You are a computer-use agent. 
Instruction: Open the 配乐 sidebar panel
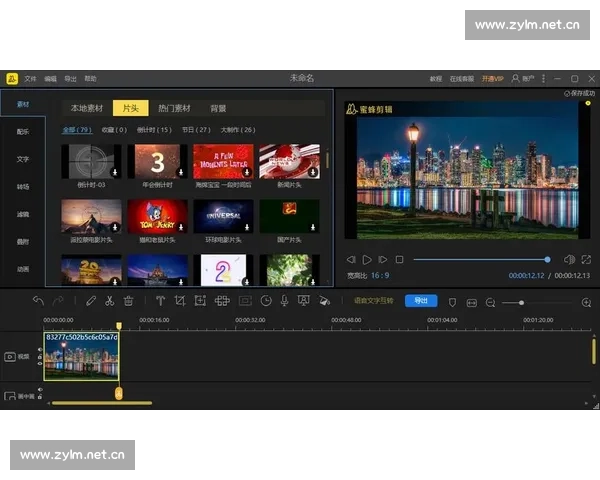tap(23, 132)
